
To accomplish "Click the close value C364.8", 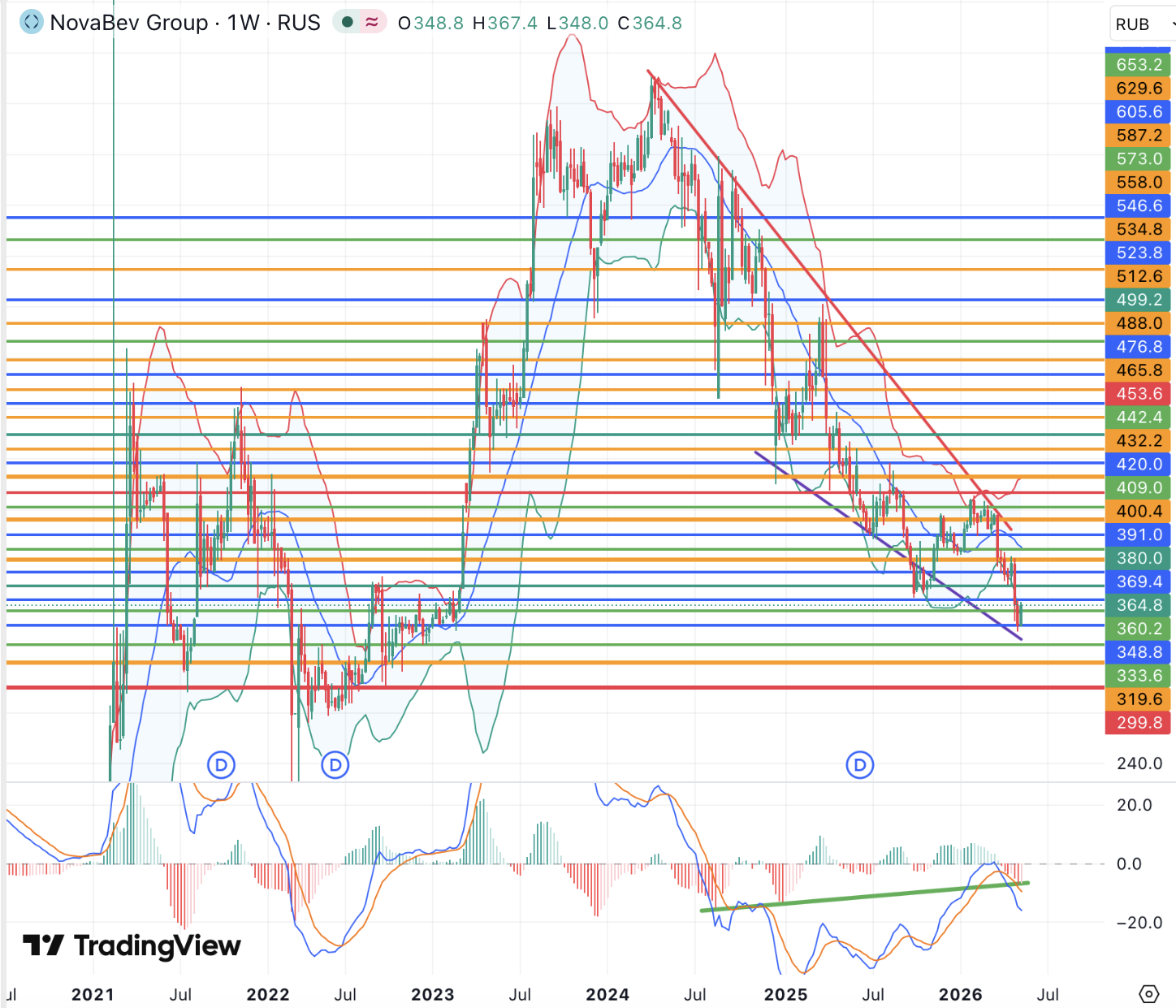I will point(650,23).
